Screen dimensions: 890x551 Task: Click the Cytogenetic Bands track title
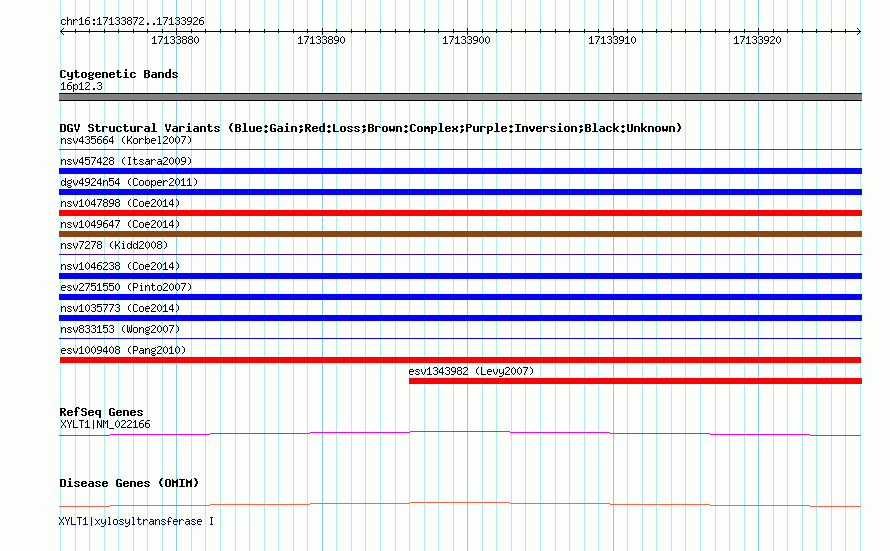tap(119, 74)
